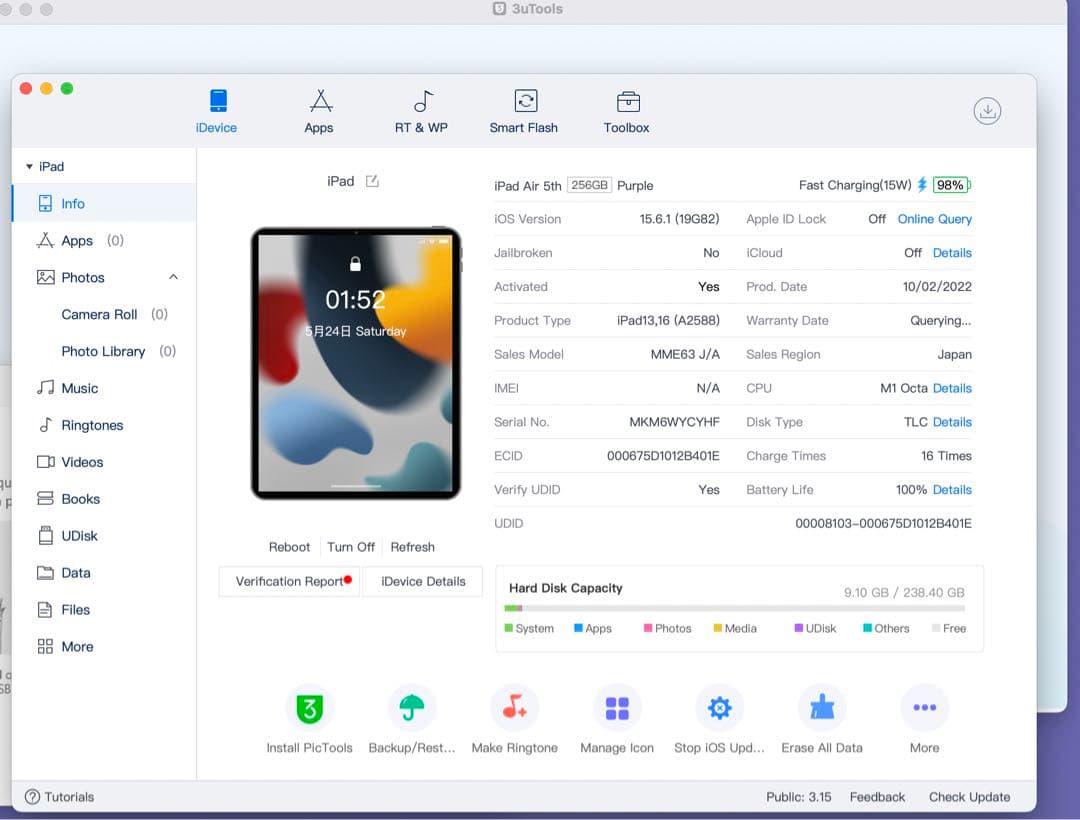
Task: Click the Others teal legend swatch
Action: (868, 628)
